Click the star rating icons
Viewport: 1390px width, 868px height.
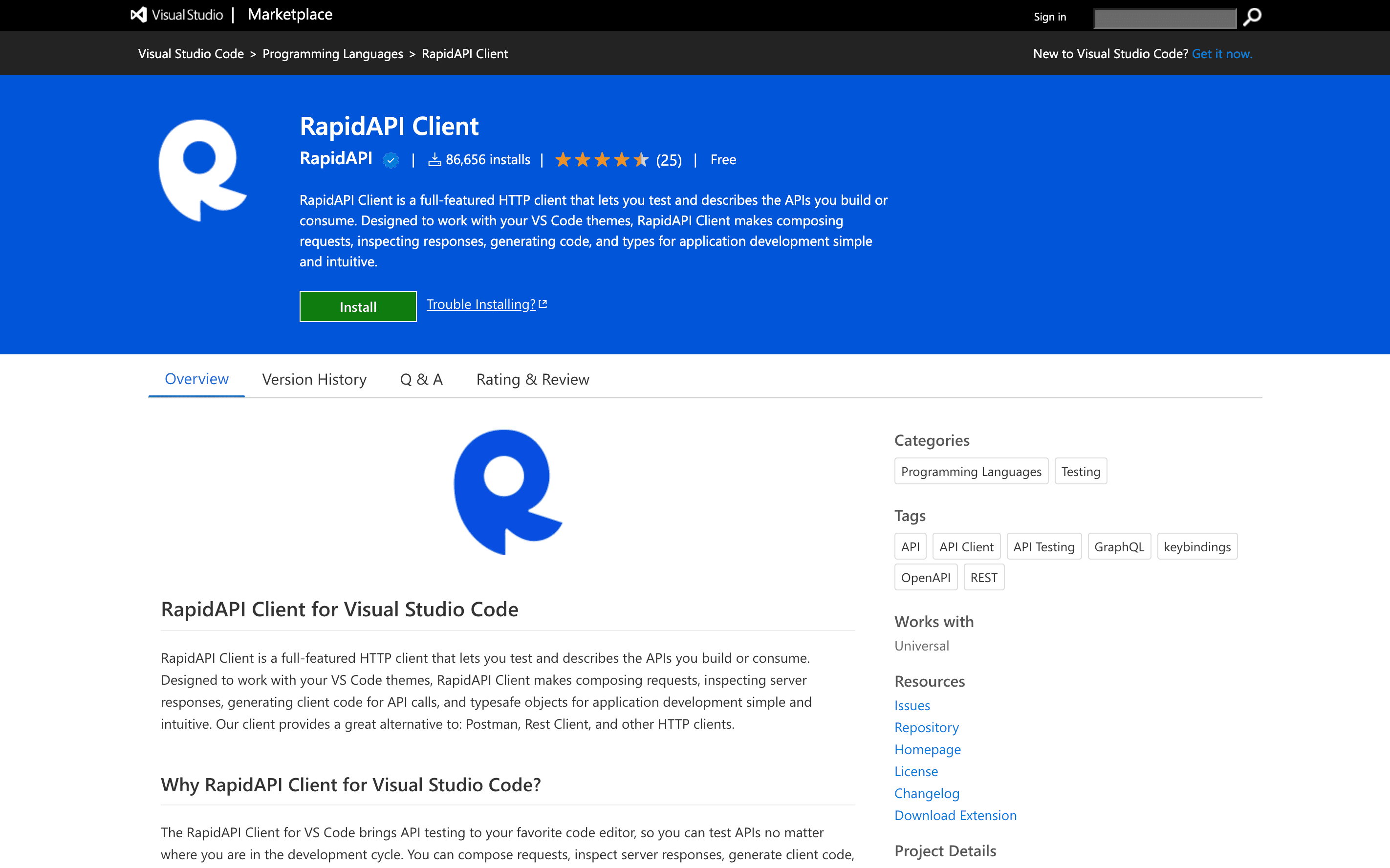click(602, 160)
